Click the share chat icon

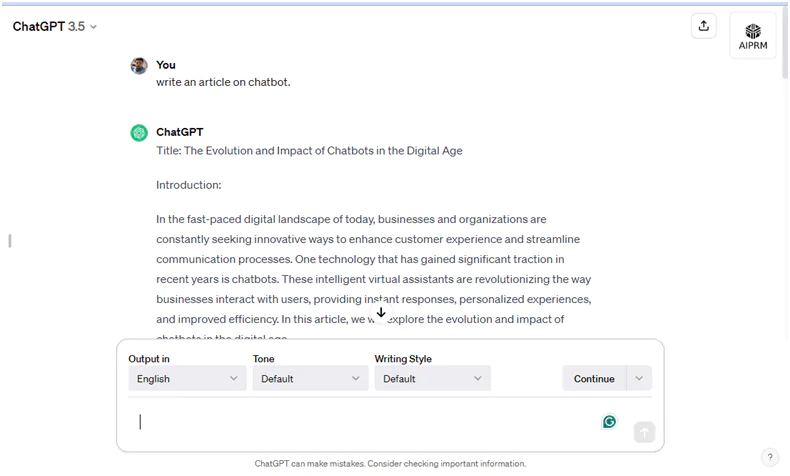point(703,27)
